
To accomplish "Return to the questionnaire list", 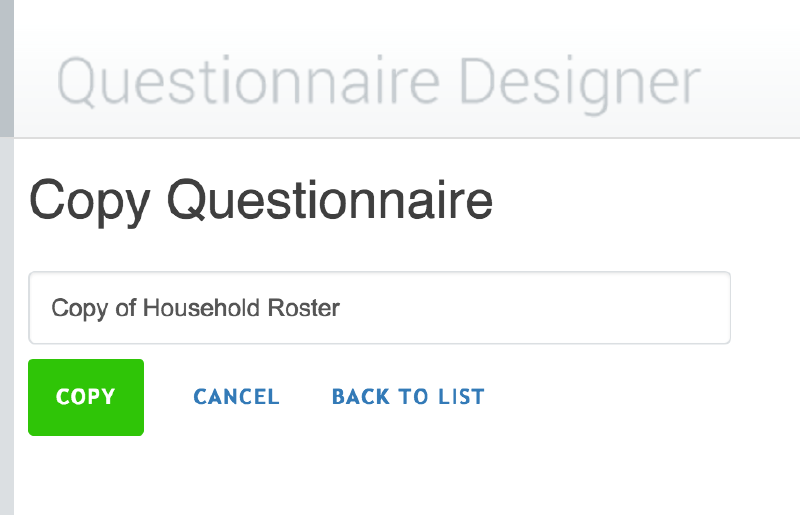I will pos(408,397).
